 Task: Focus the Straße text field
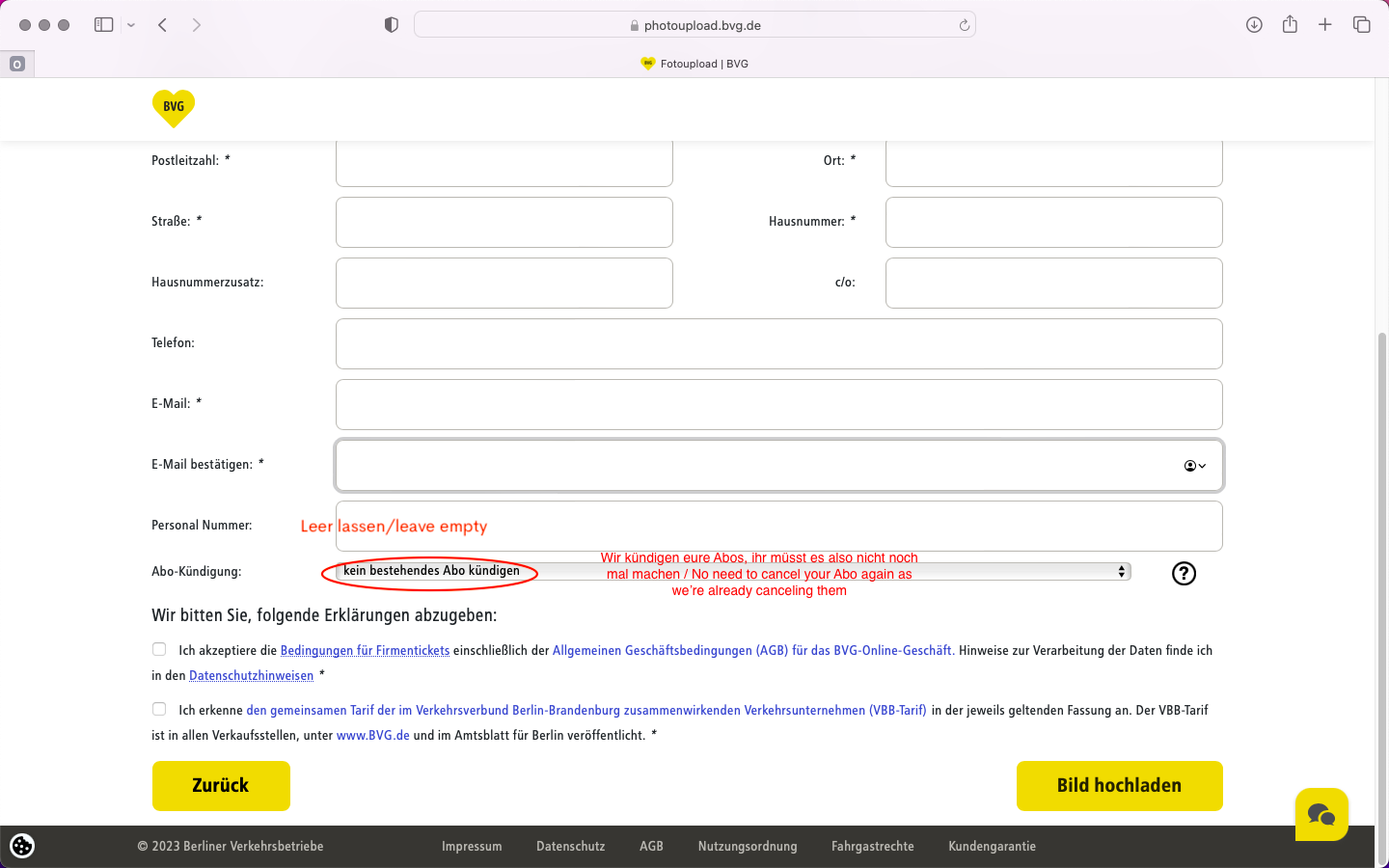coord(504,223)
